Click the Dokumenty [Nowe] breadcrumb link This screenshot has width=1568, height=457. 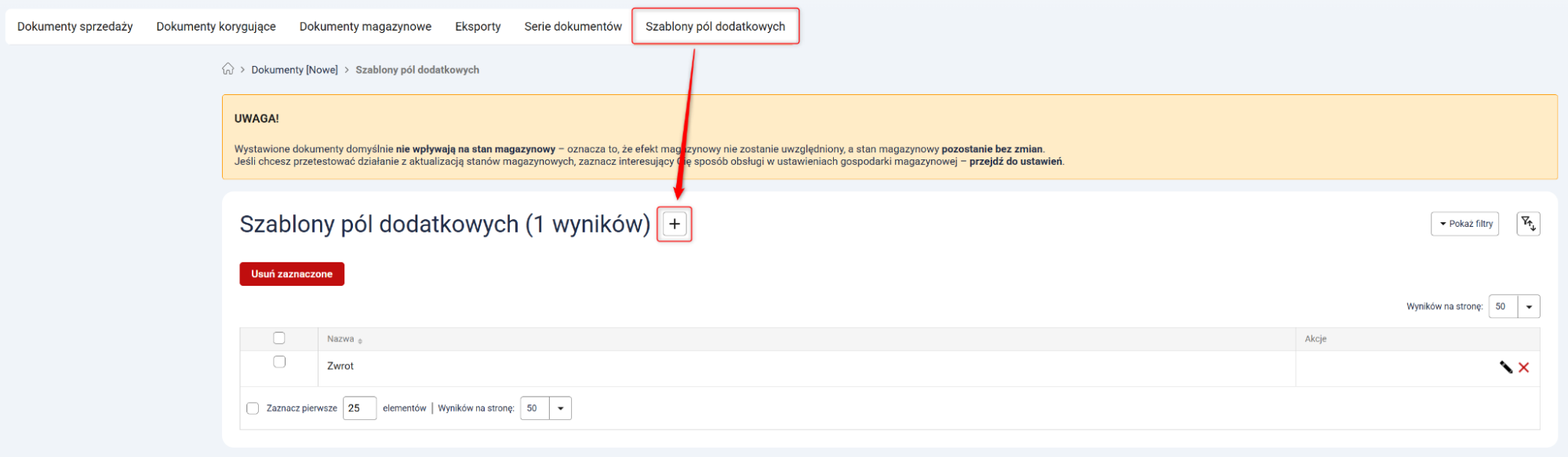click(294, 70)
